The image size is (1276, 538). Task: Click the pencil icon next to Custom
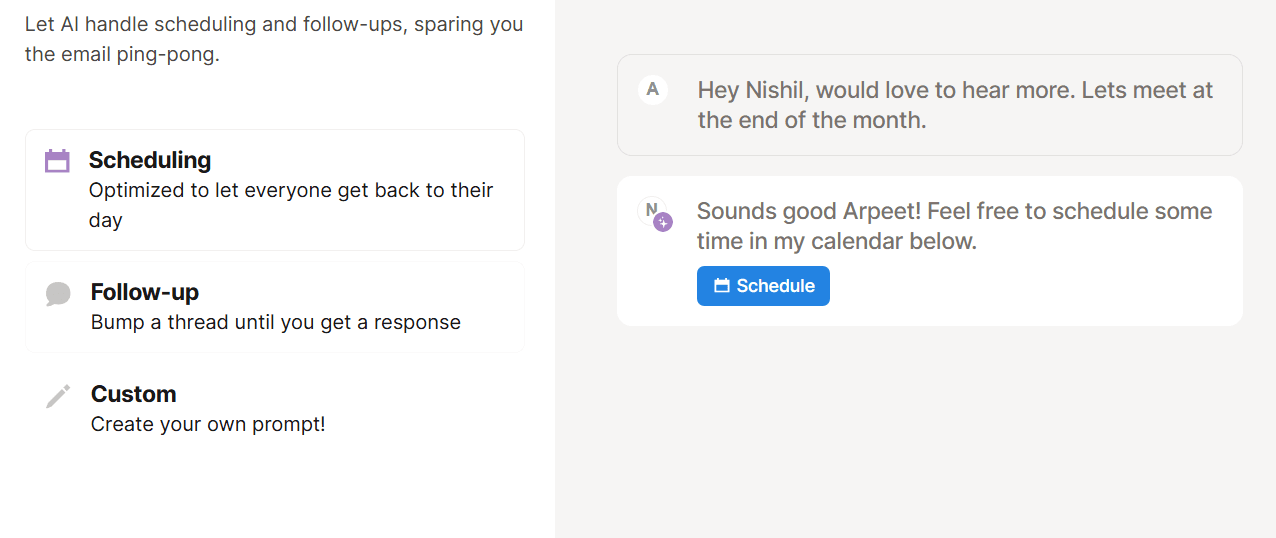tap(58, 396)
